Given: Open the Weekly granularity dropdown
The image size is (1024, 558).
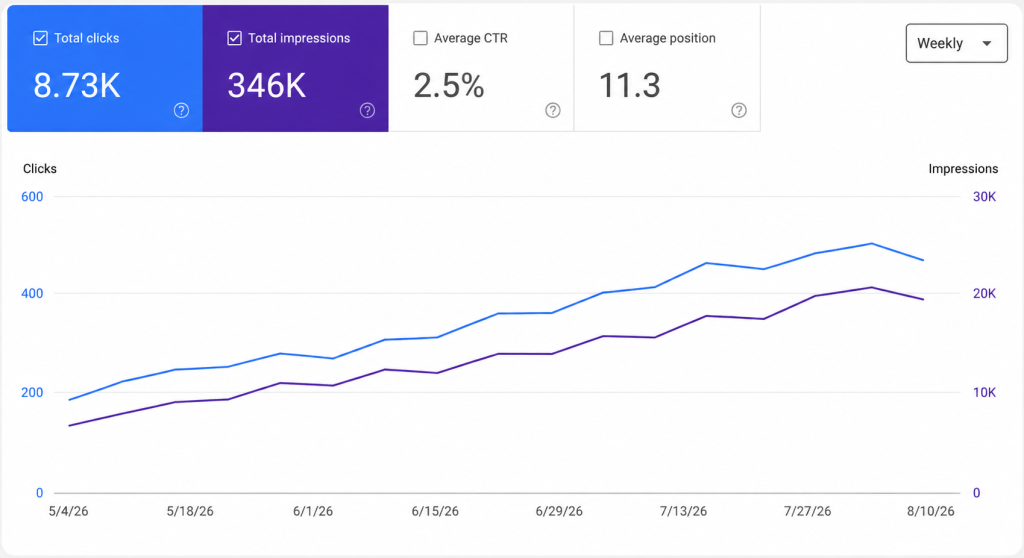Looking at the screenshot, I should click(956, 43).
